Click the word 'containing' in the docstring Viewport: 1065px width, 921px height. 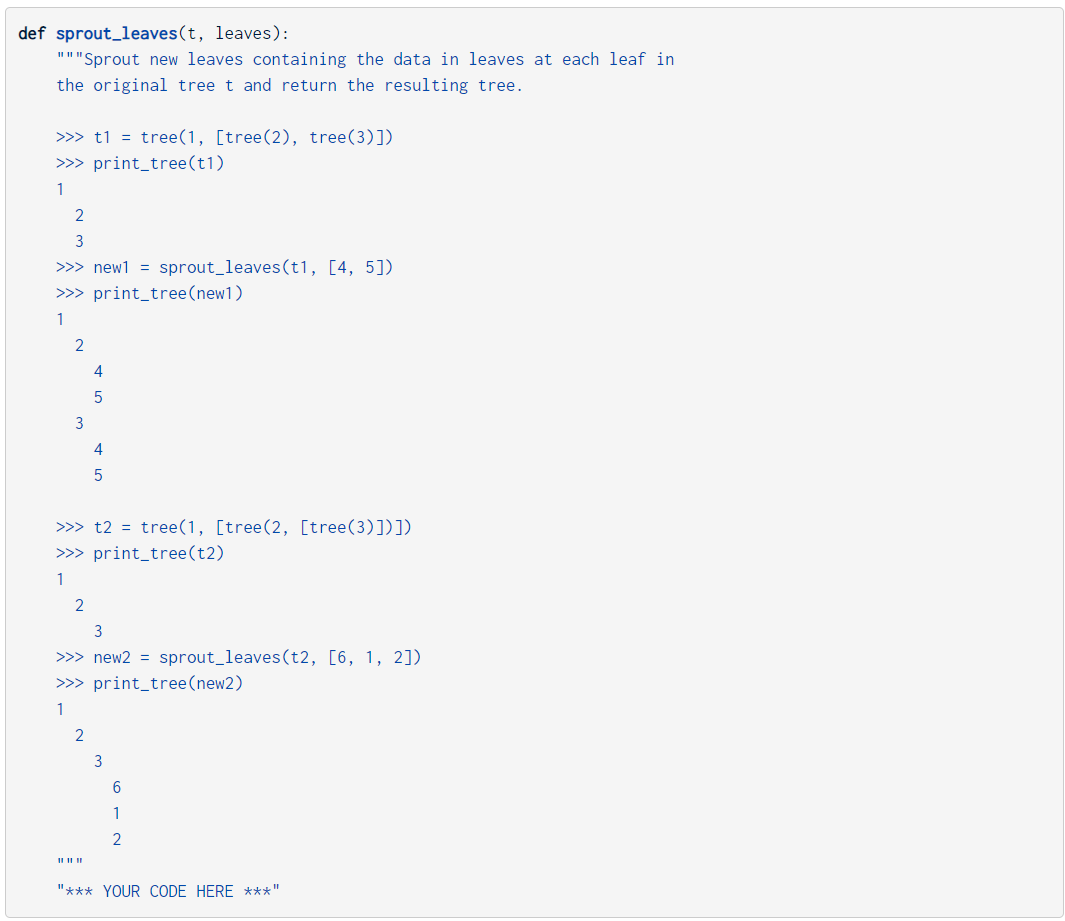300,60
